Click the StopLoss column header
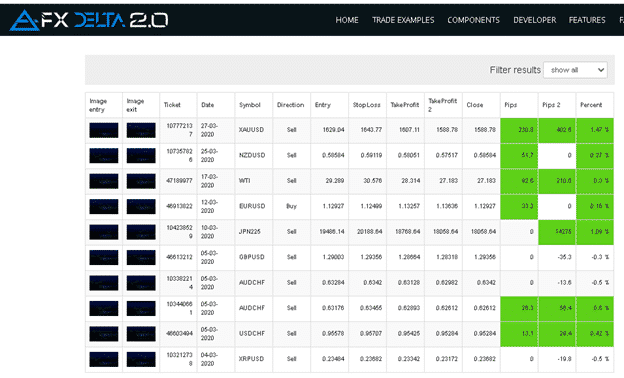The height and width of the screenshot is (378, 624). coord(367,105)
